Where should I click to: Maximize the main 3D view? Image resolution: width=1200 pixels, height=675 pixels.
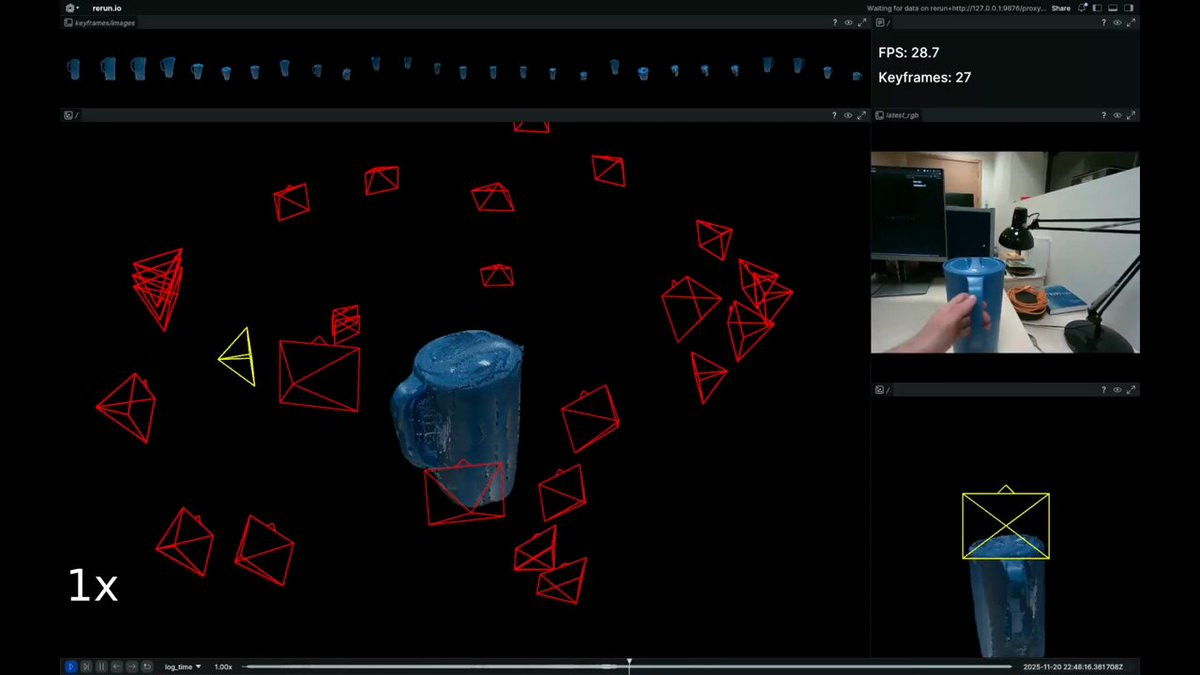click(x=862, y=115)
